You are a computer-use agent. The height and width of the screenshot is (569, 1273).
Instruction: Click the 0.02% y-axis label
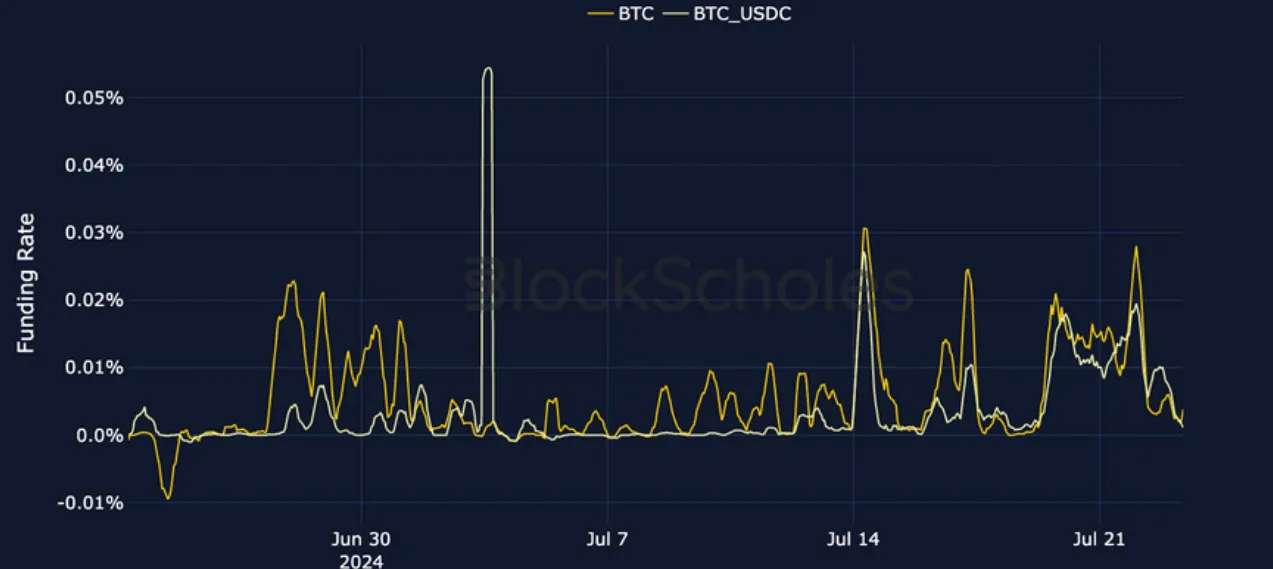pos(94,300)
